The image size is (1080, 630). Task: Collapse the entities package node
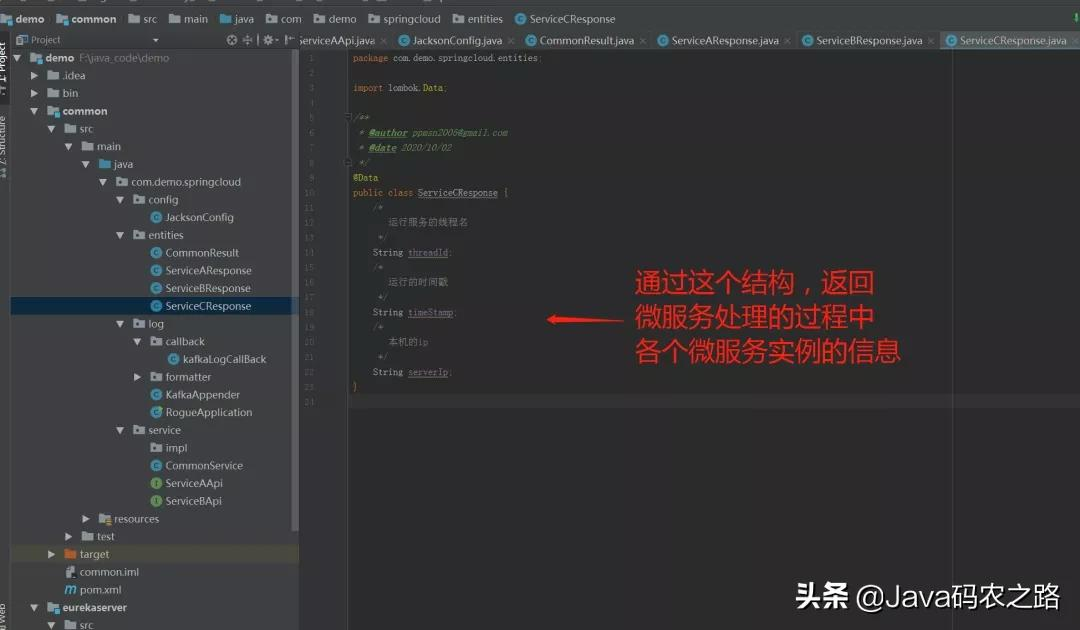[121, 235]
